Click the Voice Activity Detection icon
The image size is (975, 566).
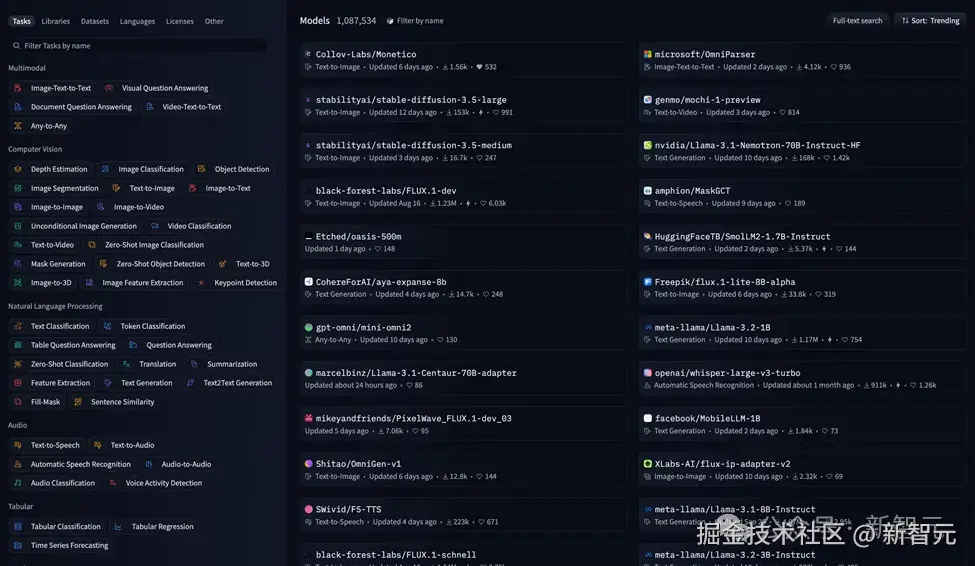[113, 483]
